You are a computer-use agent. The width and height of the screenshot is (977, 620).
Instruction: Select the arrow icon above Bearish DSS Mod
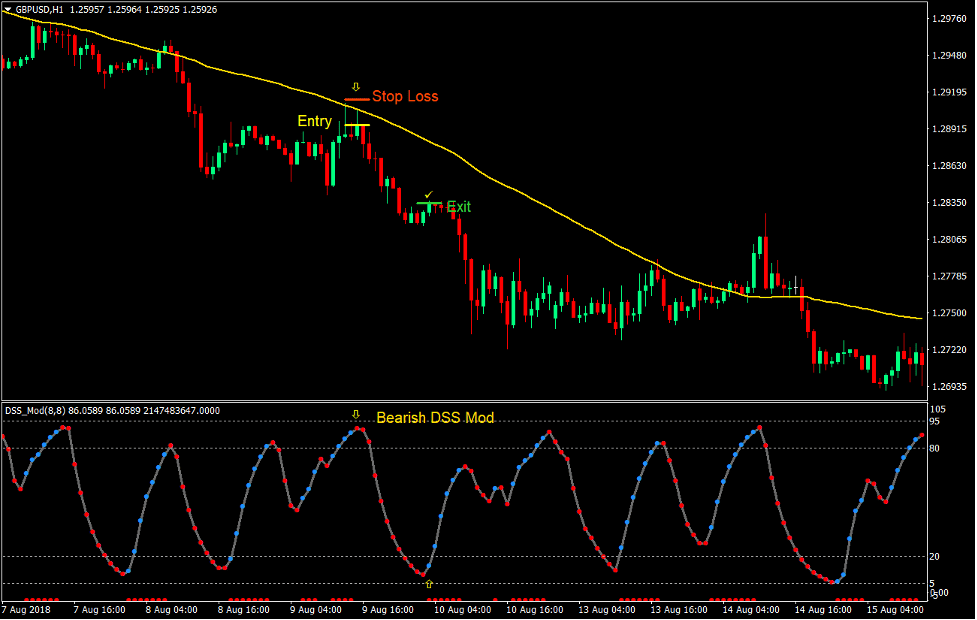pos(357,415)
